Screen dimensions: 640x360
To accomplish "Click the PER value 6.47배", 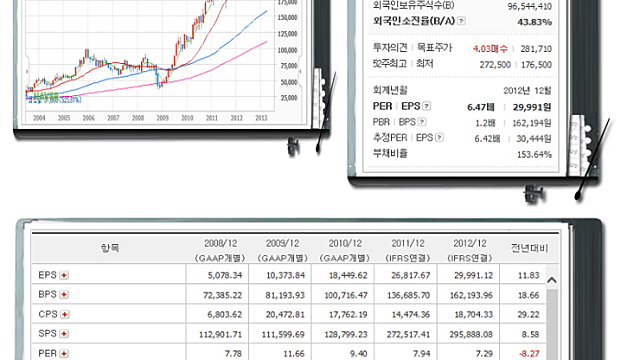I will tap(481, 107).
